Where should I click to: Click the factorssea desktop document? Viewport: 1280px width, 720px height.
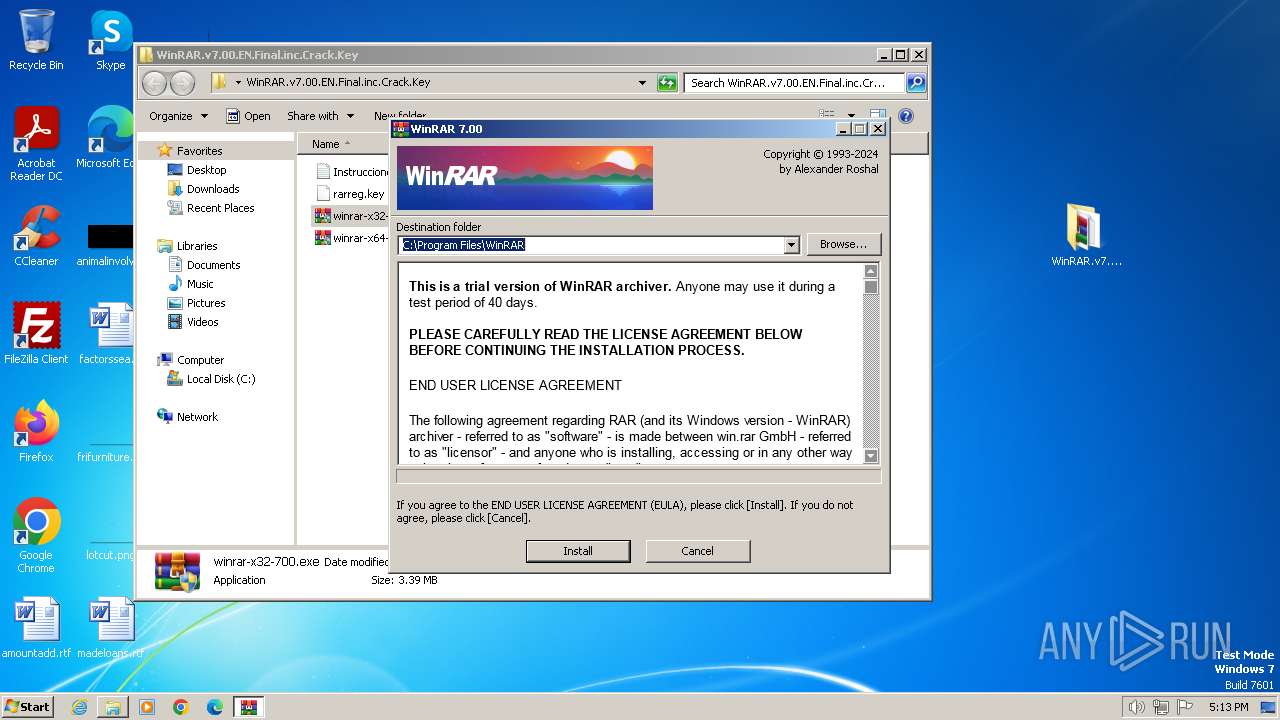108,334
